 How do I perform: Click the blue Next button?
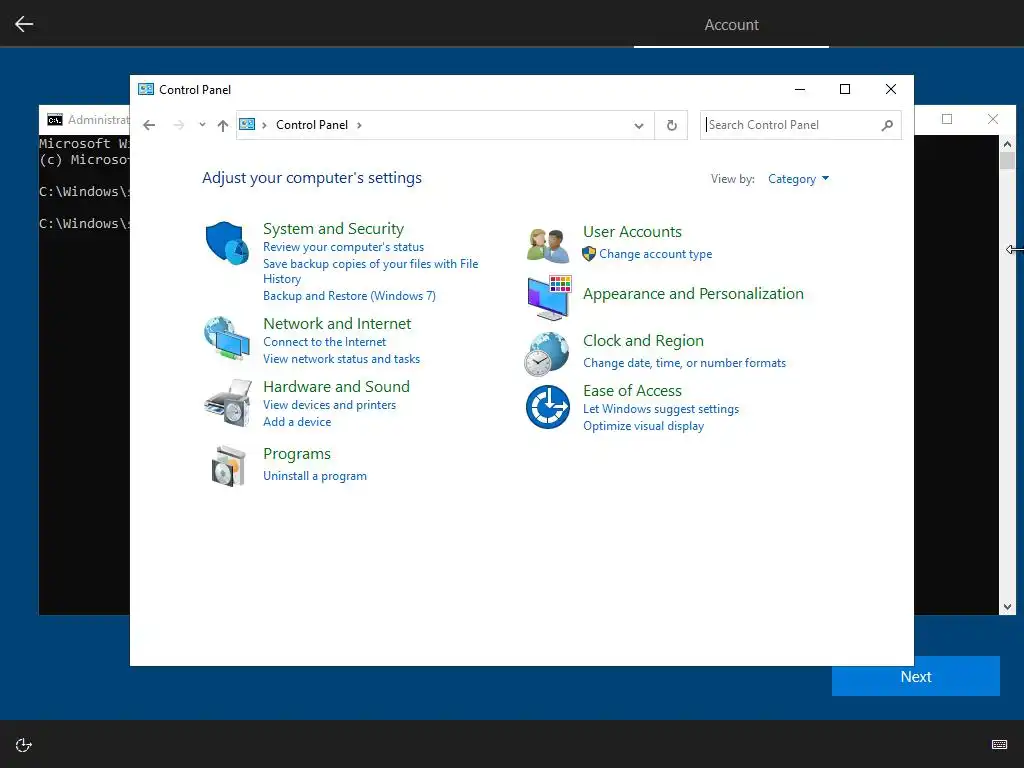(916, 677)
